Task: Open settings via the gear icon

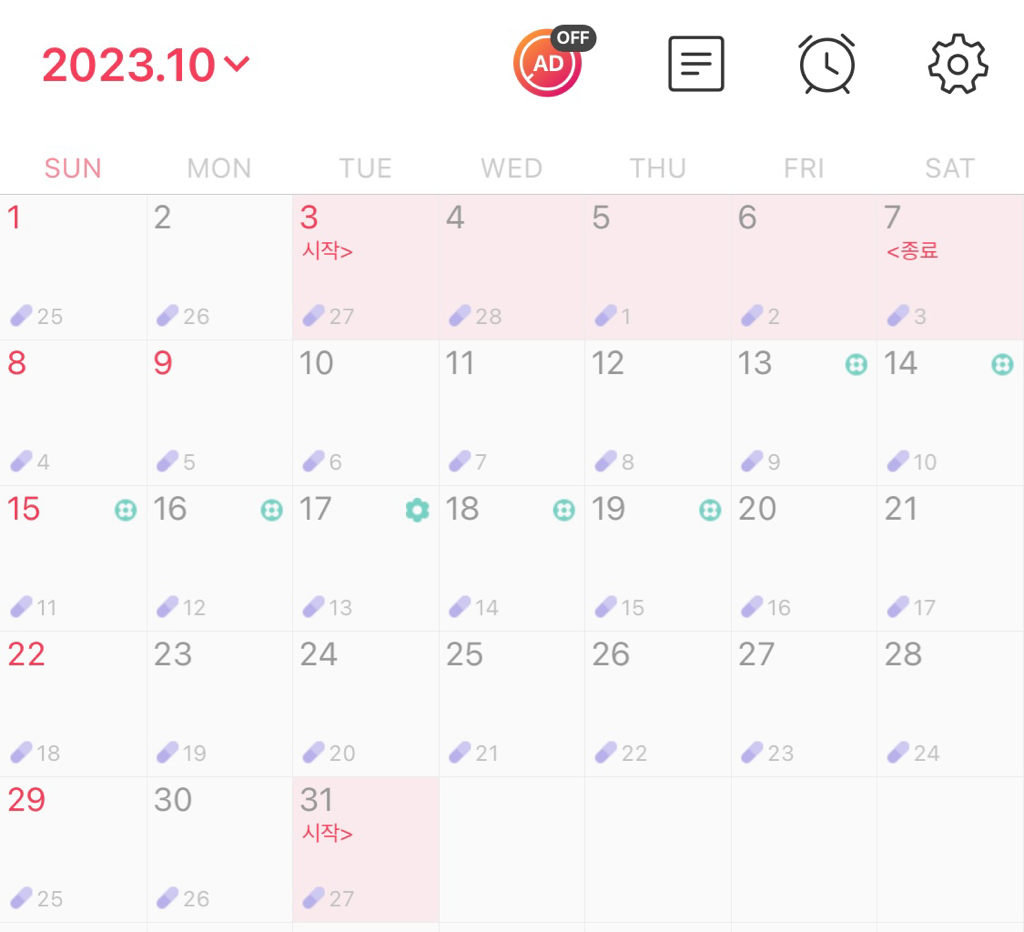Action: point(957,65)
